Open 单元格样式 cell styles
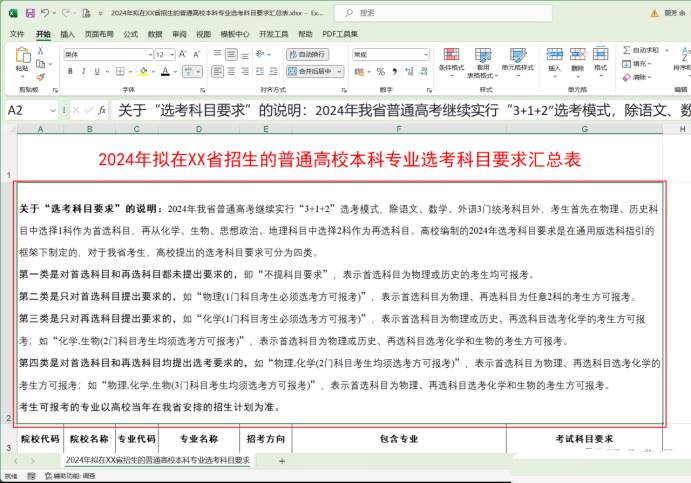 (518, 63)
